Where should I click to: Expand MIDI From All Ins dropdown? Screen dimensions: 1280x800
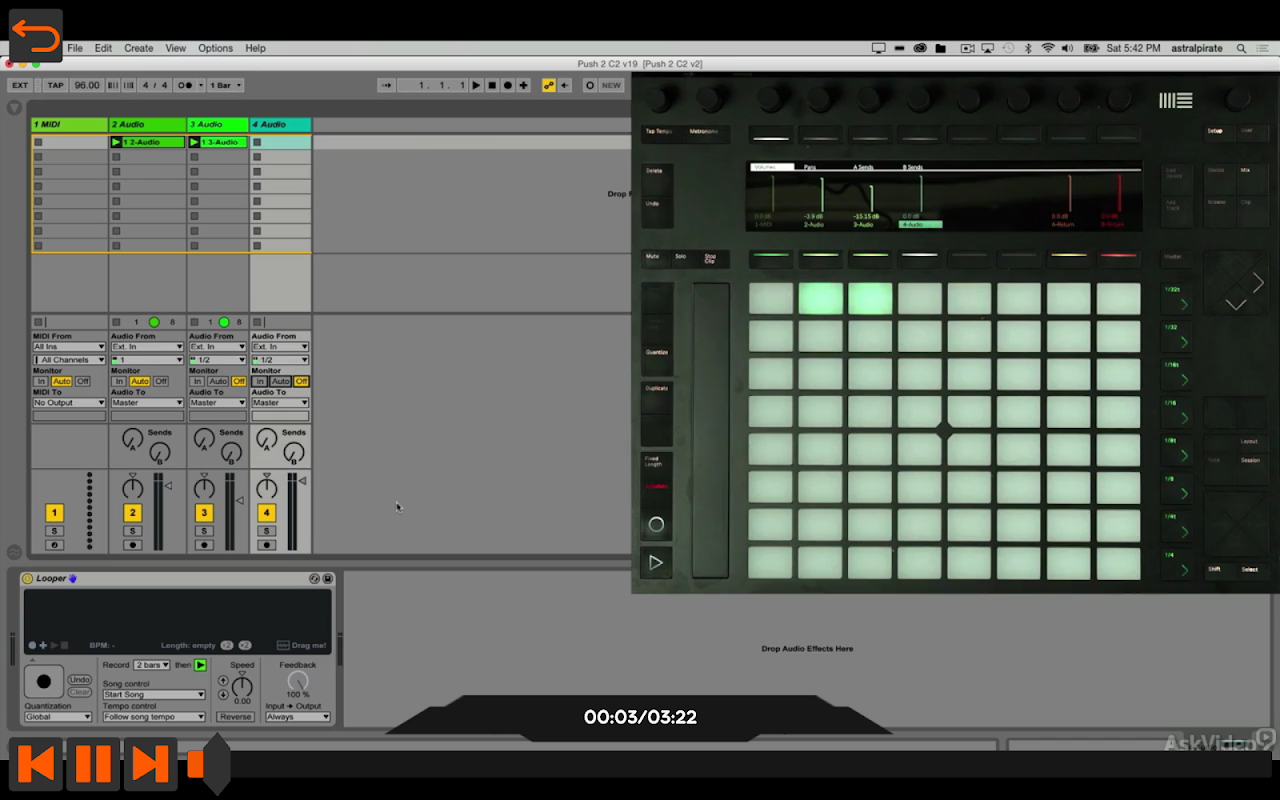tap(69, 347)
